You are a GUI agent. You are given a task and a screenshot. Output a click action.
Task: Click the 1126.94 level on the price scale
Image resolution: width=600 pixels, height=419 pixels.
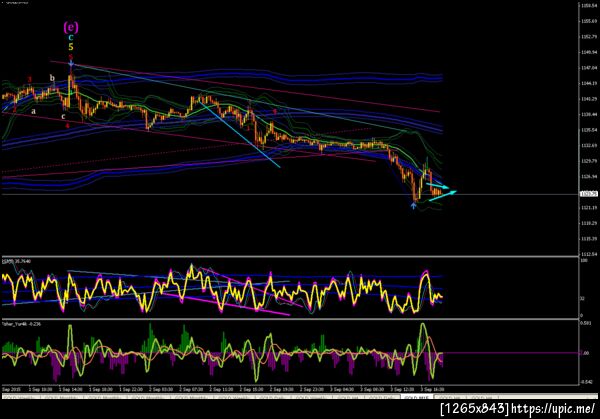(x=589, y=177)
